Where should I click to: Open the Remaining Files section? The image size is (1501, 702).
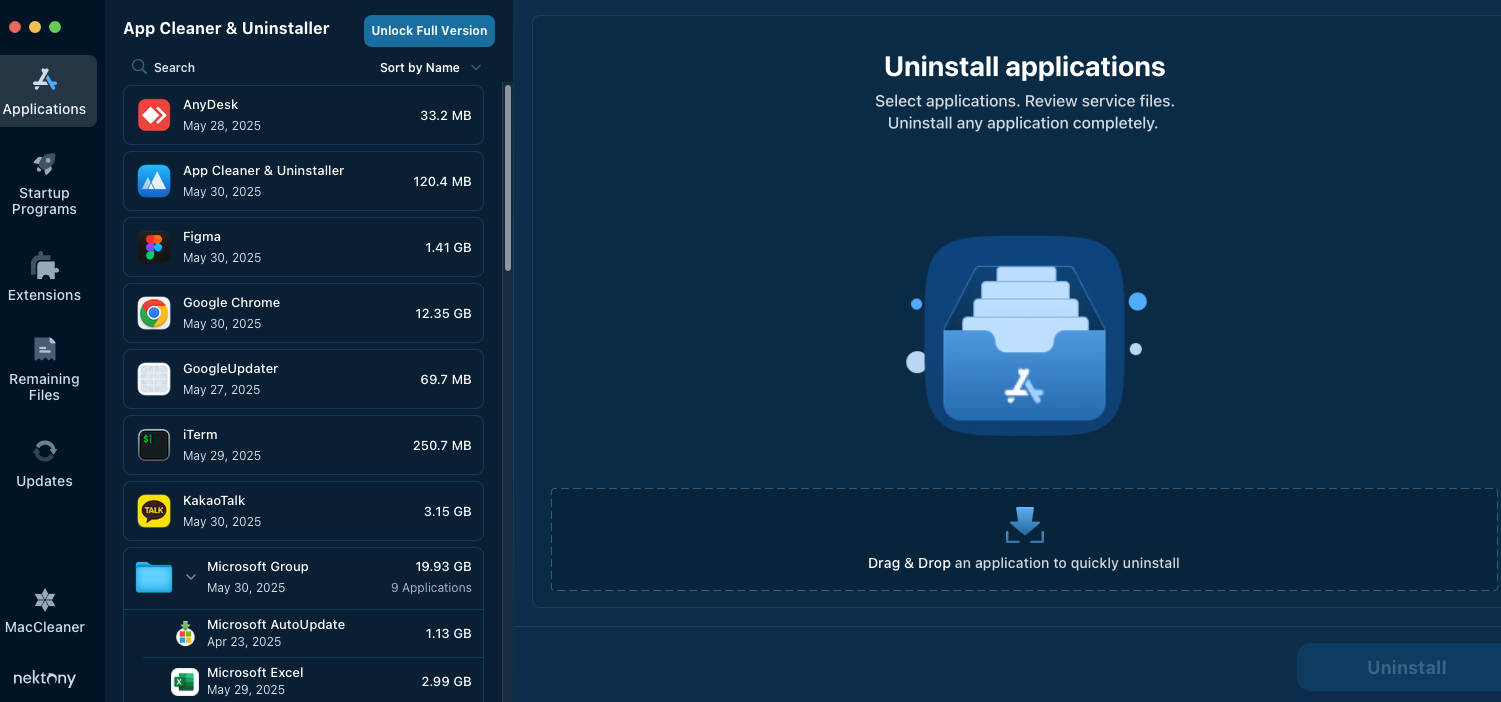(x=44, y=370)
